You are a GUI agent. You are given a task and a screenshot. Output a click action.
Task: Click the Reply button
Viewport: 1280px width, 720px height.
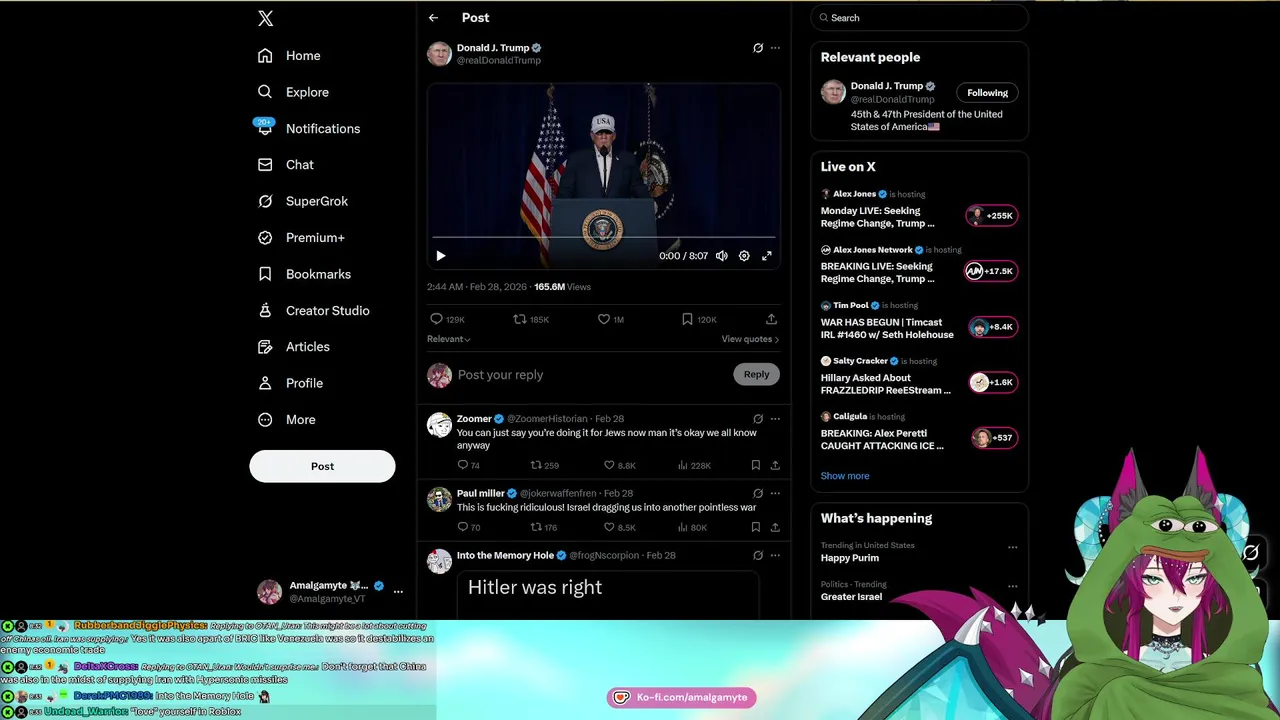click(756, 374)
